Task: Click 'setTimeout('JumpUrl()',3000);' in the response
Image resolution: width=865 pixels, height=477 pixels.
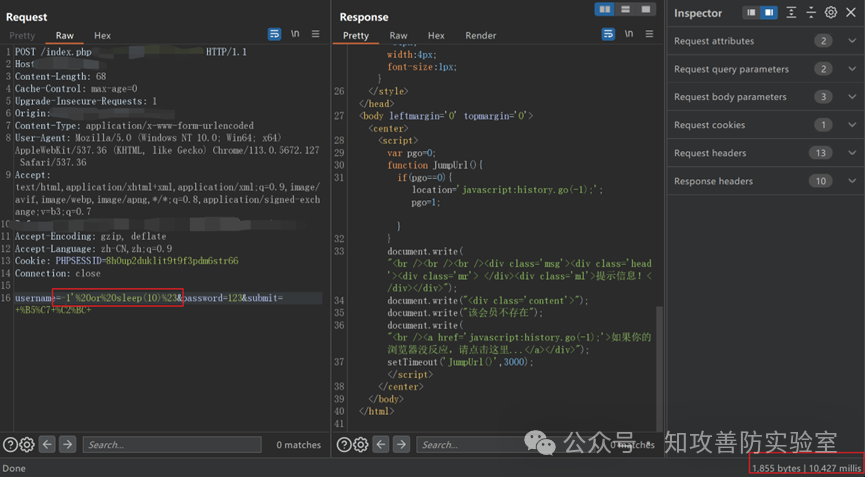Action: click(461, 362)
